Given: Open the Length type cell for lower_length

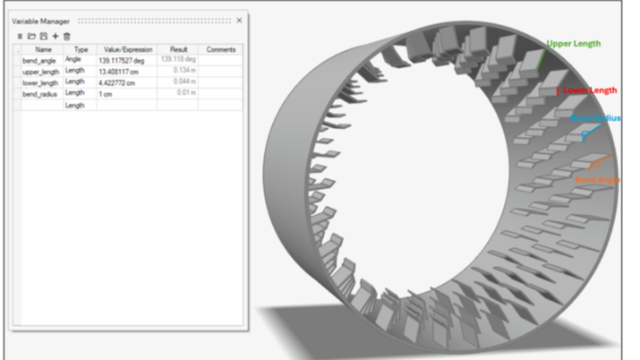Looking at the screenshot, I should pyautogui.click(x=80, y=82).
